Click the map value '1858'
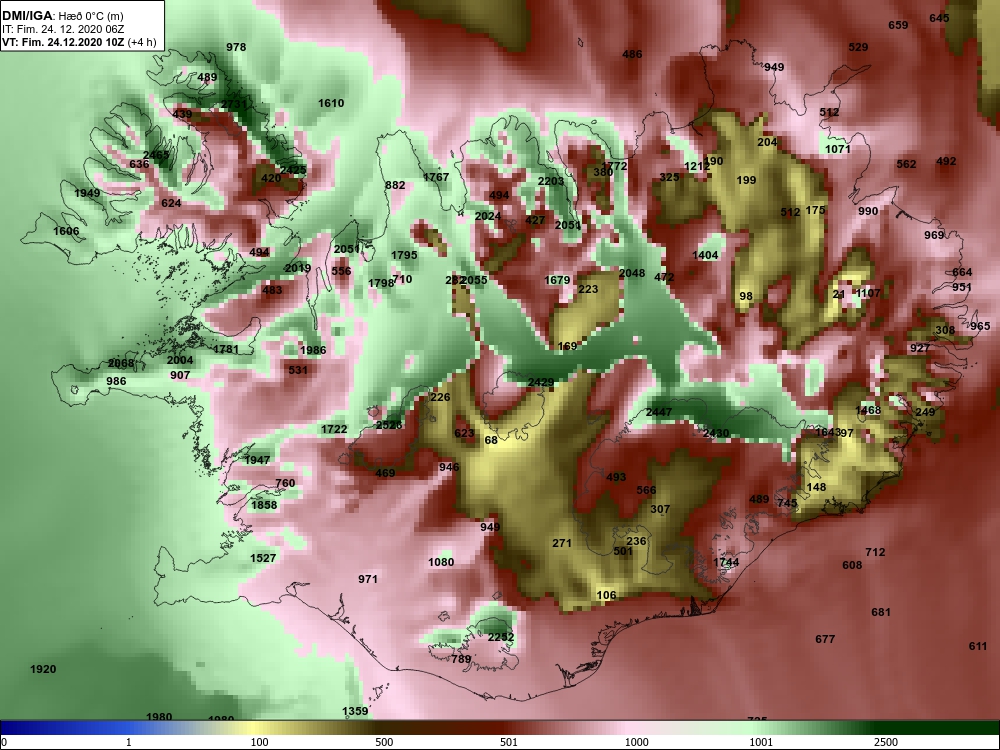This screenshot has width=1000, height=750. [x=264, y=506]
